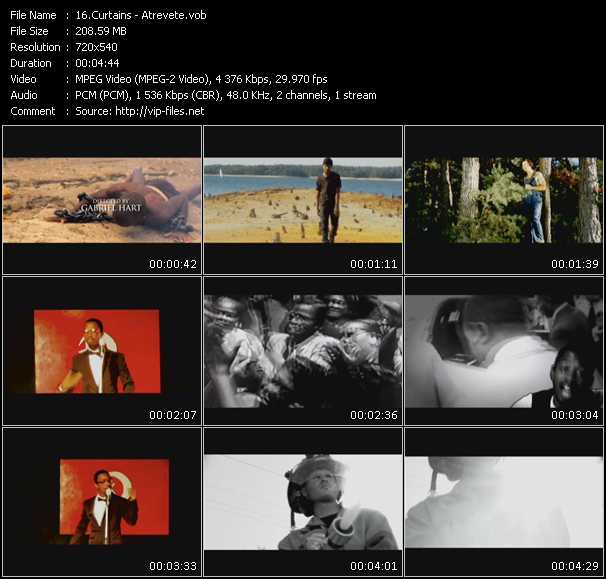Click the timestamp text 00:01:39
The image size is (606, 579).
pyautogui.click(x=575, y=264)
